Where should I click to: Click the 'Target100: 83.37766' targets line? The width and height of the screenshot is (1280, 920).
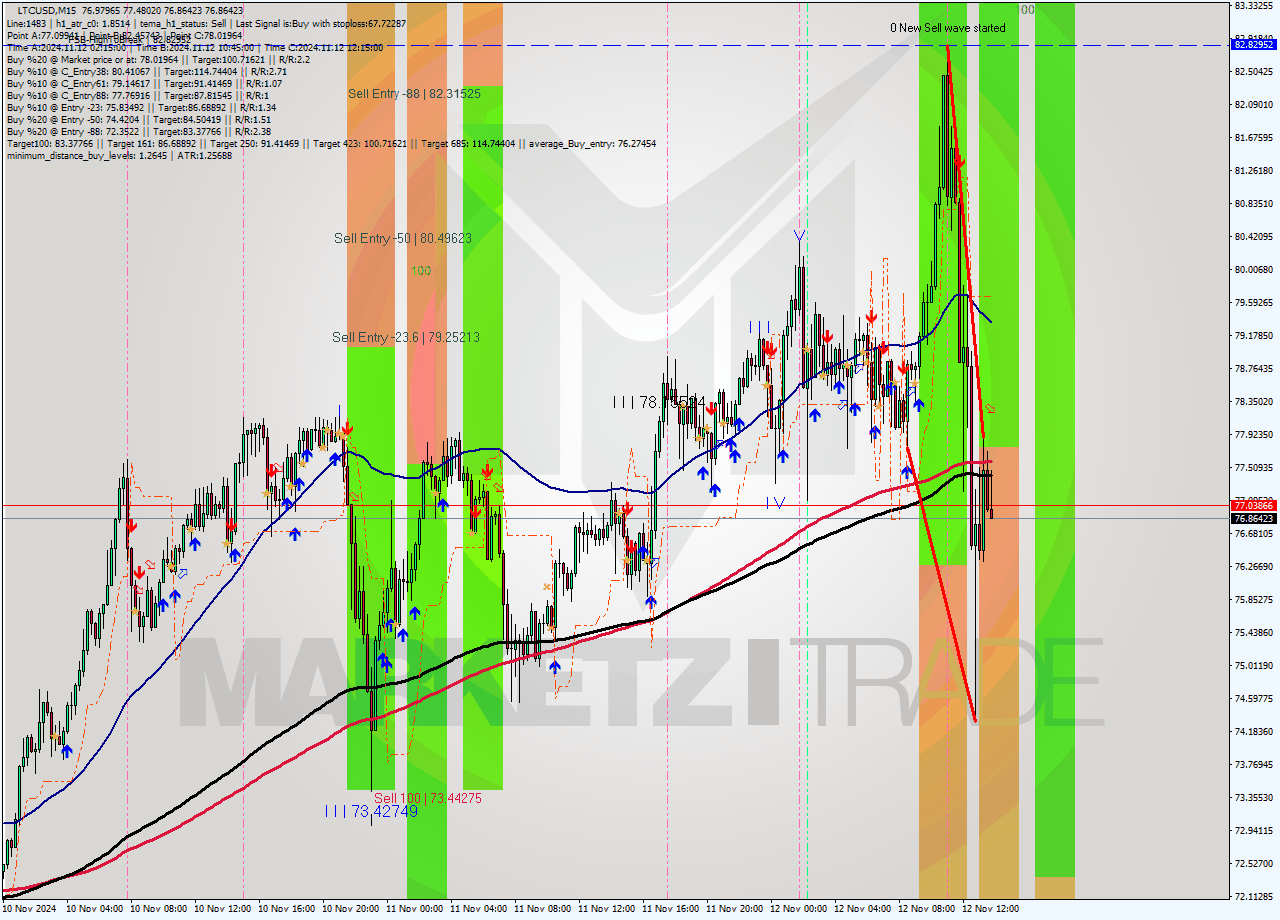[x=331, y=143]
